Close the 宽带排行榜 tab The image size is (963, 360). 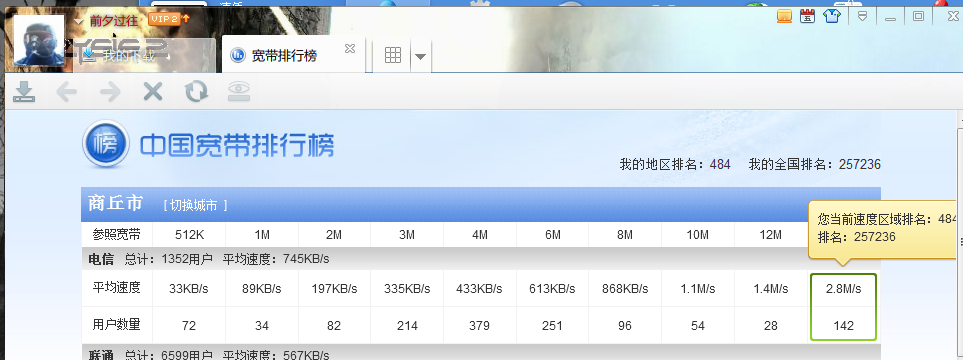click(x=349, y=49)
